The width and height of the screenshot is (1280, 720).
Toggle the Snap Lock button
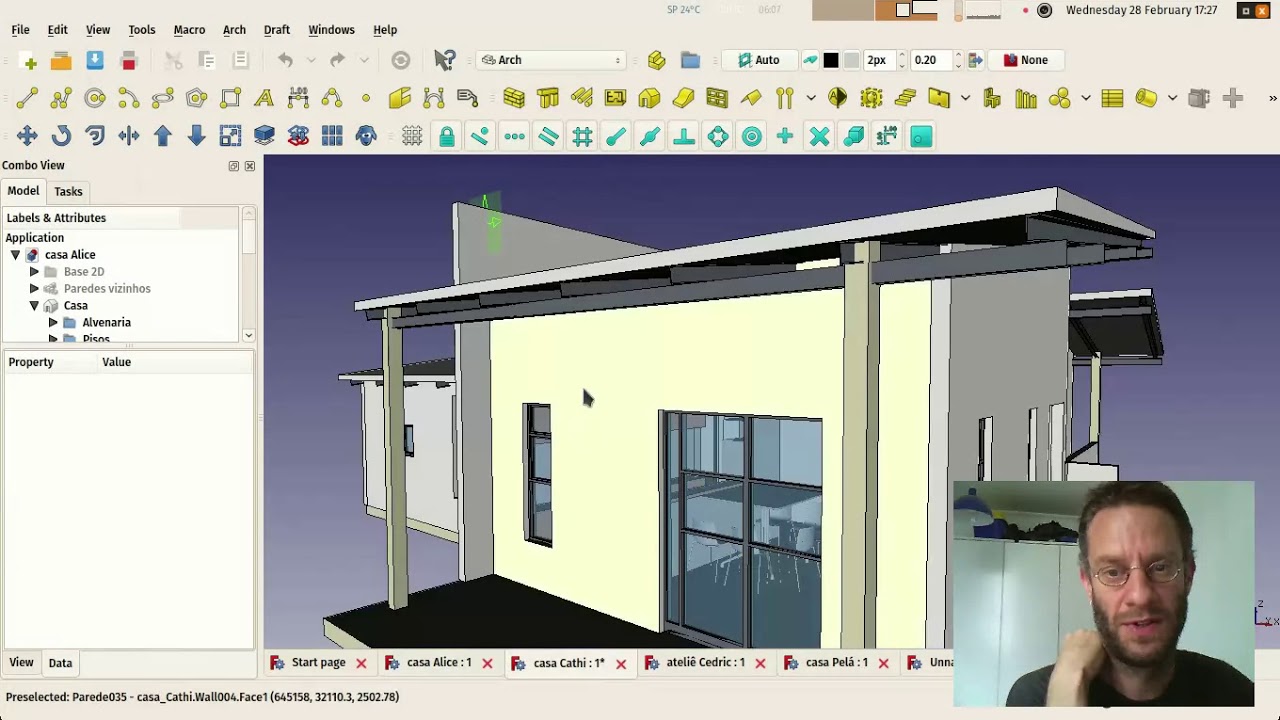(x=447, y=136)
